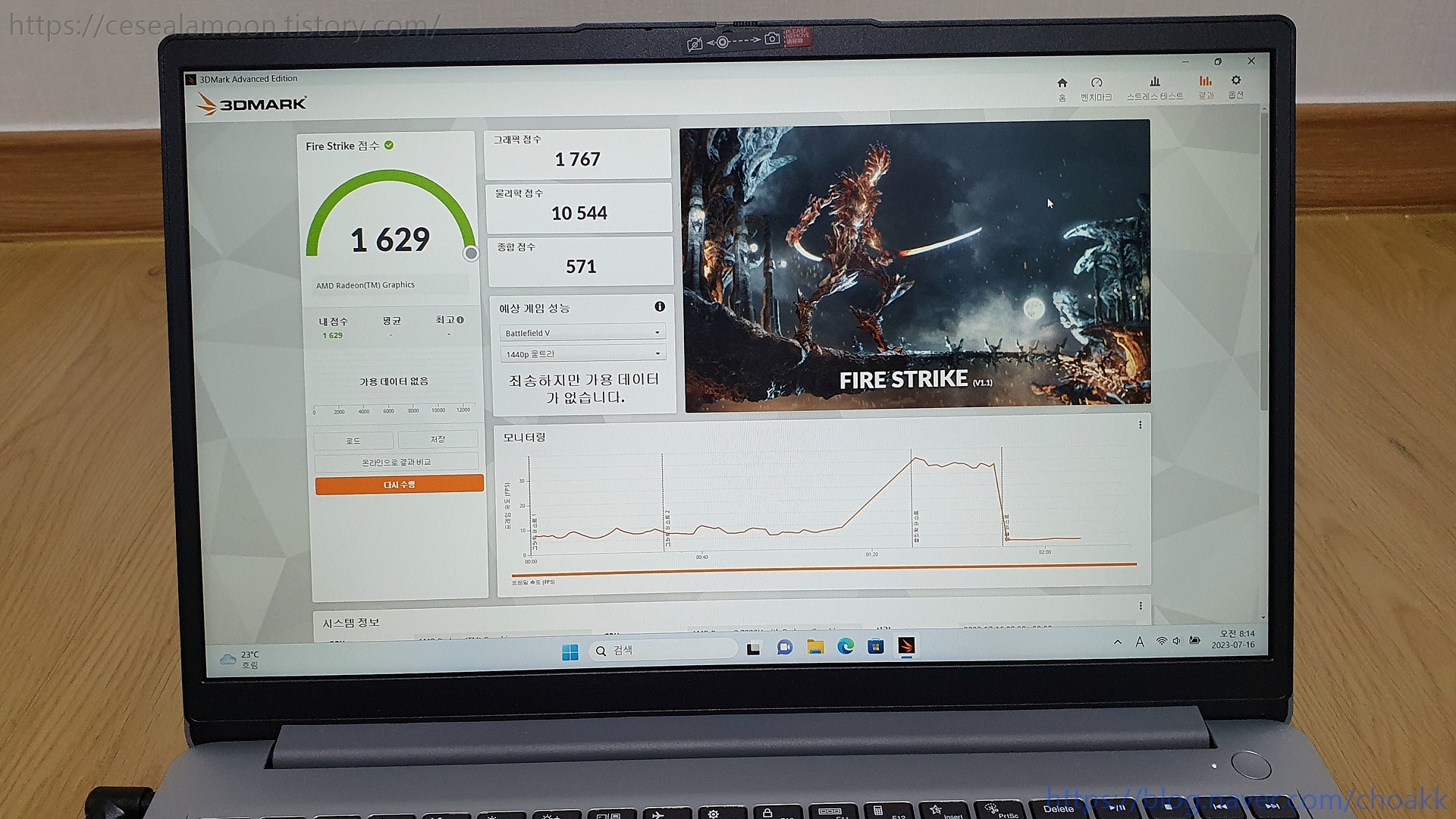
Task: Click the Combined score 571 card
Action: point(581,261)
